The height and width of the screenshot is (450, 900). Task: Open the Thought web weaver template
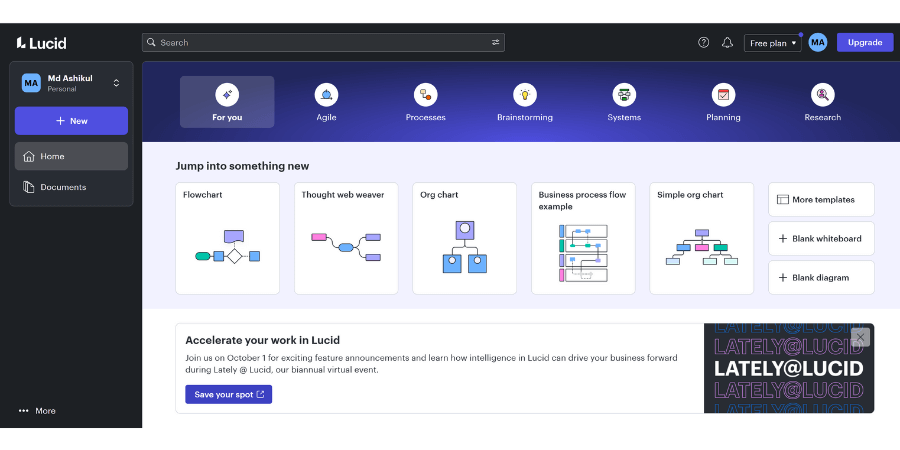(x=346, y=238)
